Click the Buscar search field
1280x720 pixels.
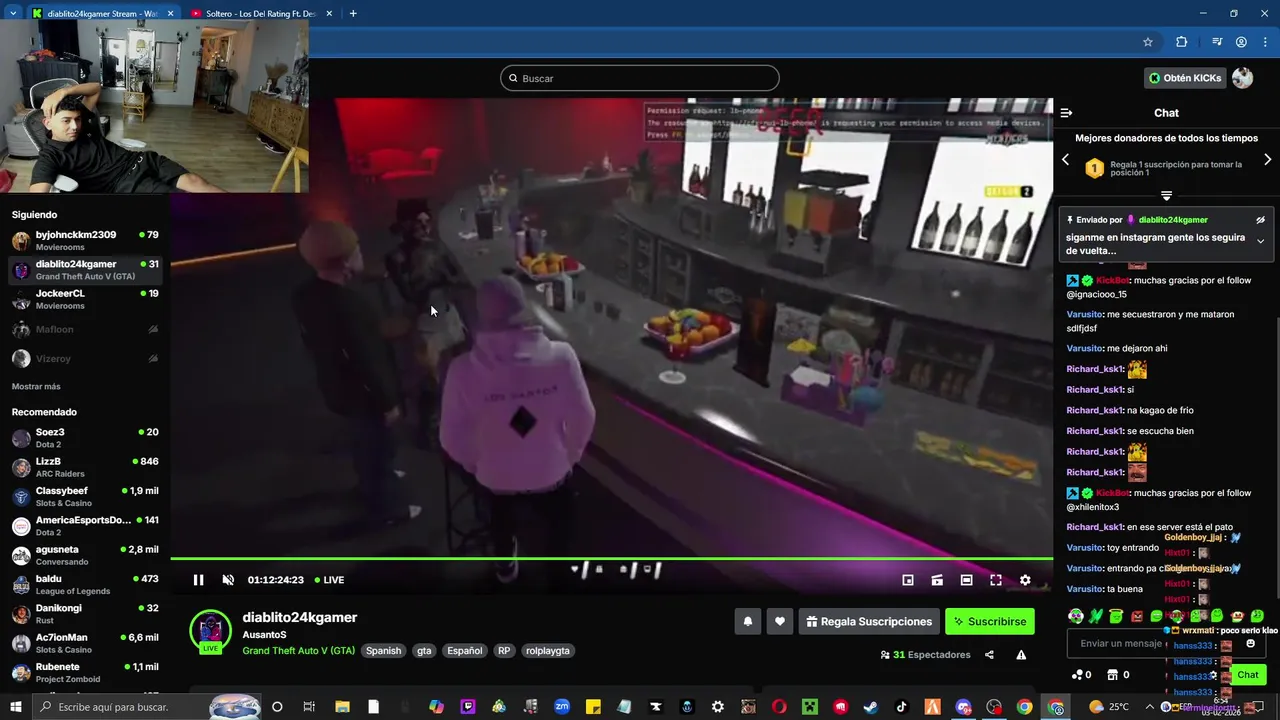click(x=640, y=78)
